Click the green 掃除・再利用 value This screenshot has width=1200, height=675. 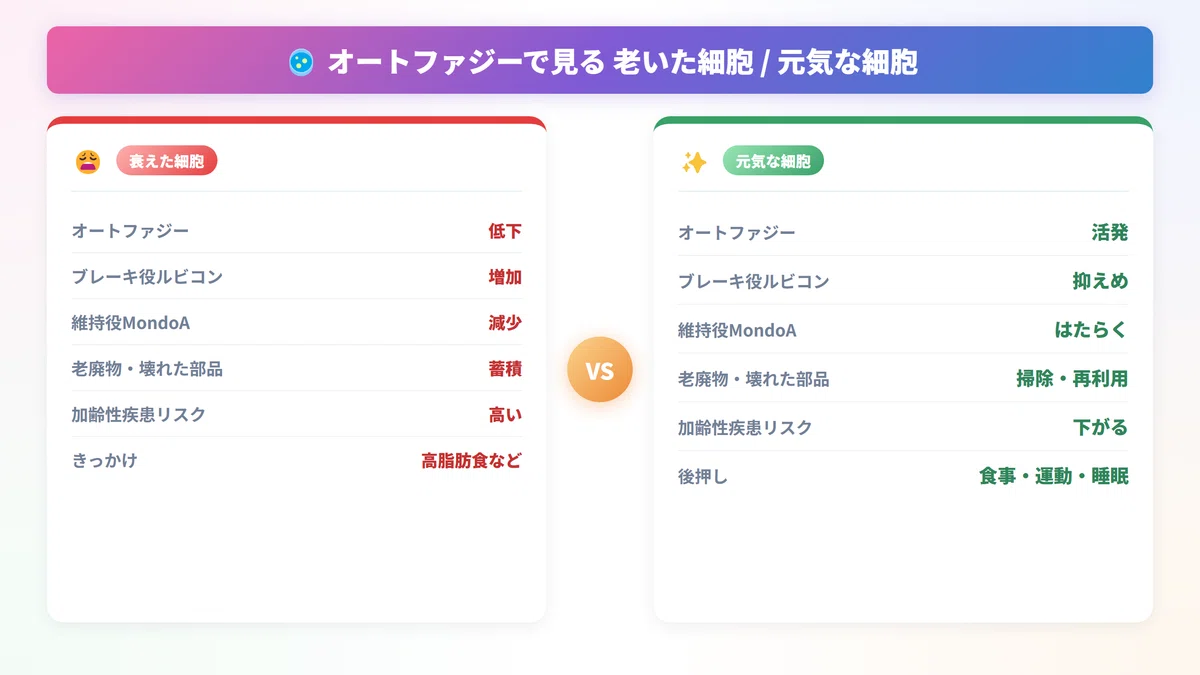(1072, 379)
